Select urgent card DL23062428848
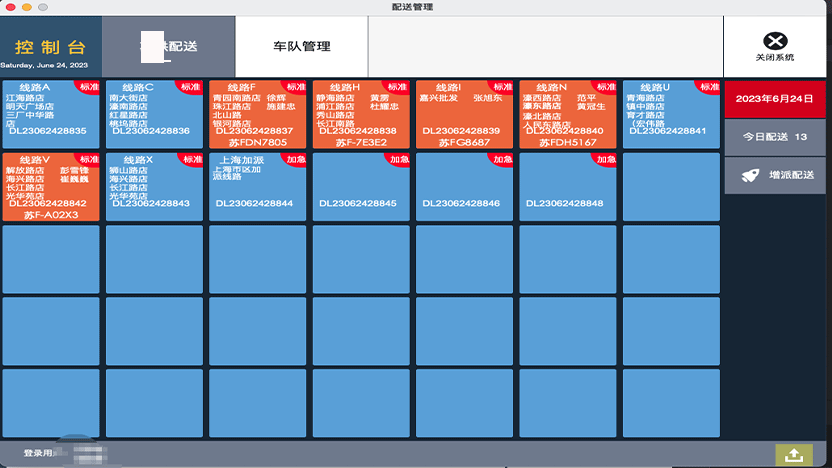The image size is (832, 468). [568, 187]
